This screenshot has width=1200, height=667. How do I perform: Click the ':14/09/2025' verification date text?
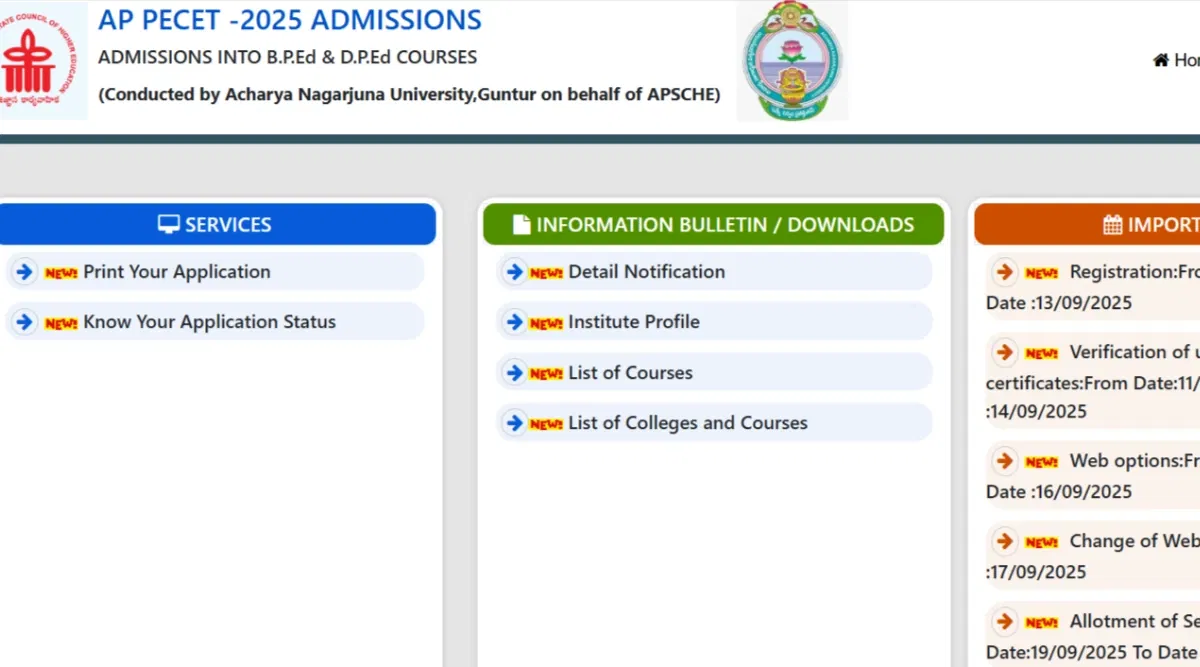(1036, 411)
